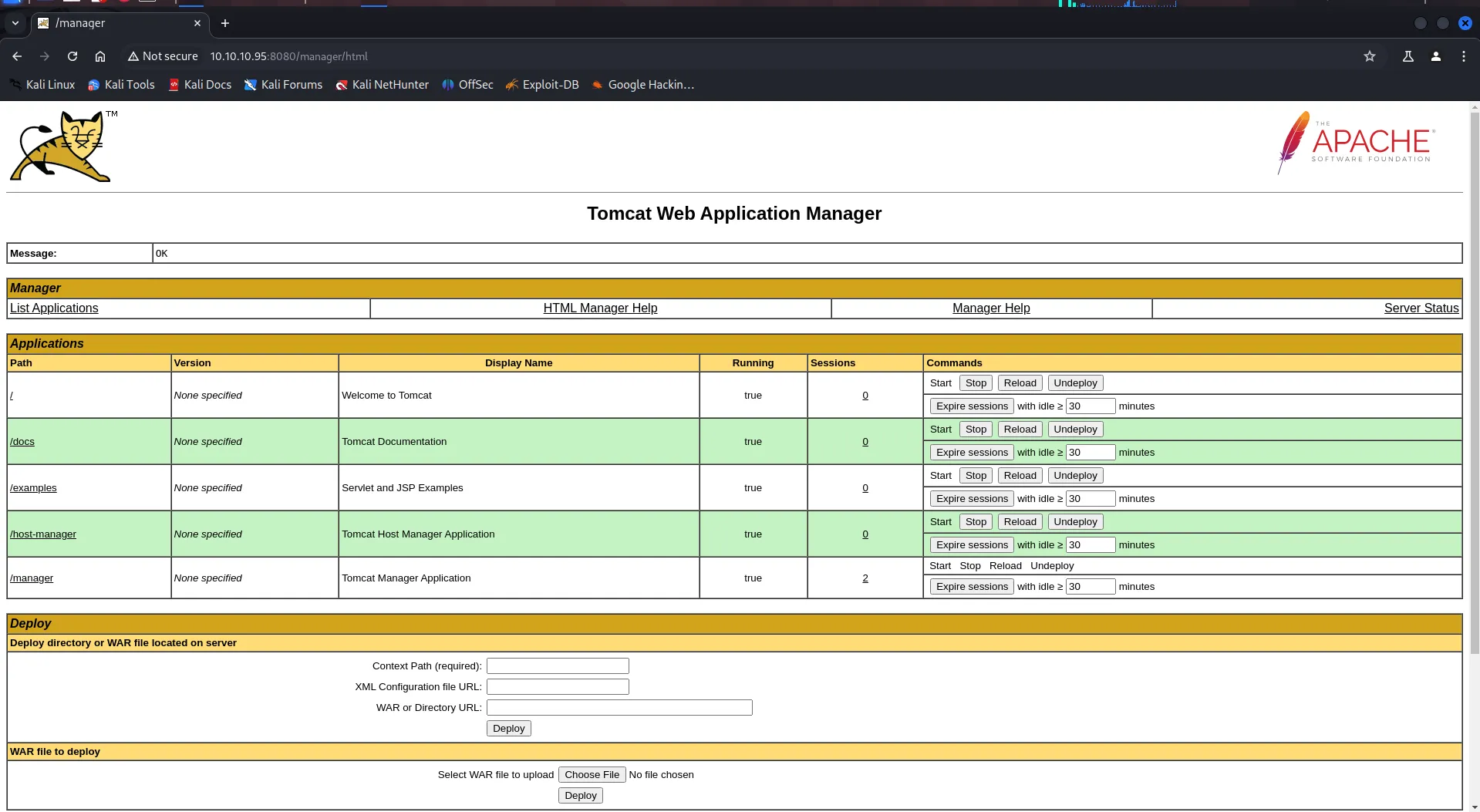Undeploy the /host-manager application
The height and width of the screenshot is (812, 1480).
click(1075, 522)
